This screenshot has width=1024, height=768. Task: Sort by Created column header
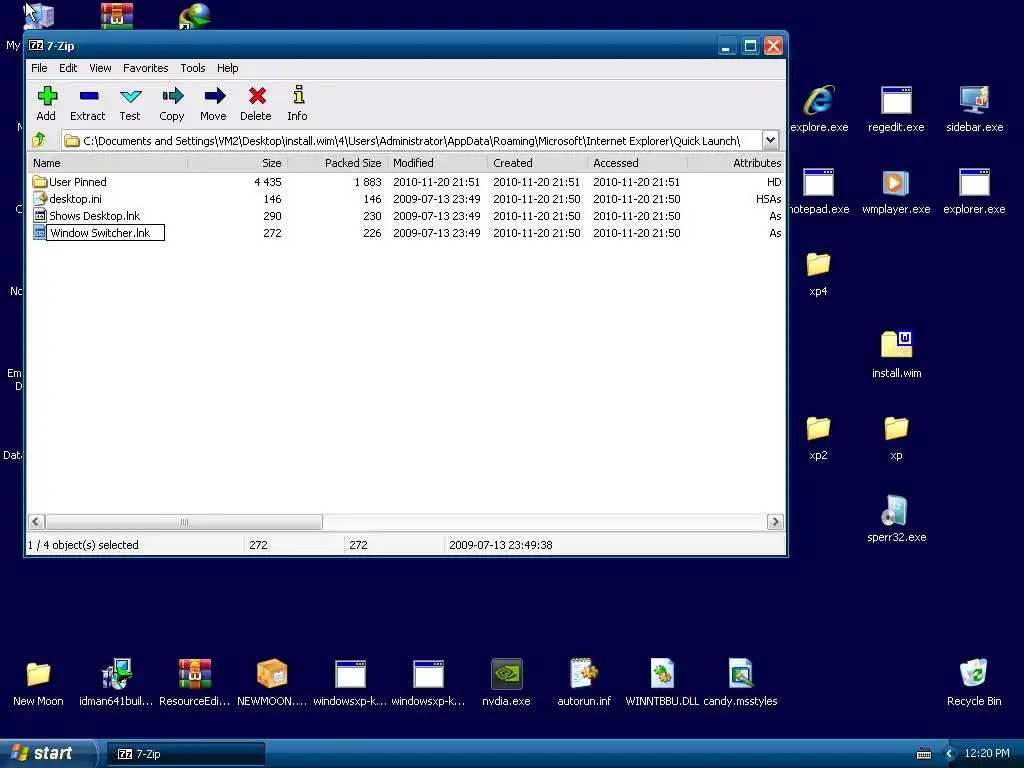point(537,163)
